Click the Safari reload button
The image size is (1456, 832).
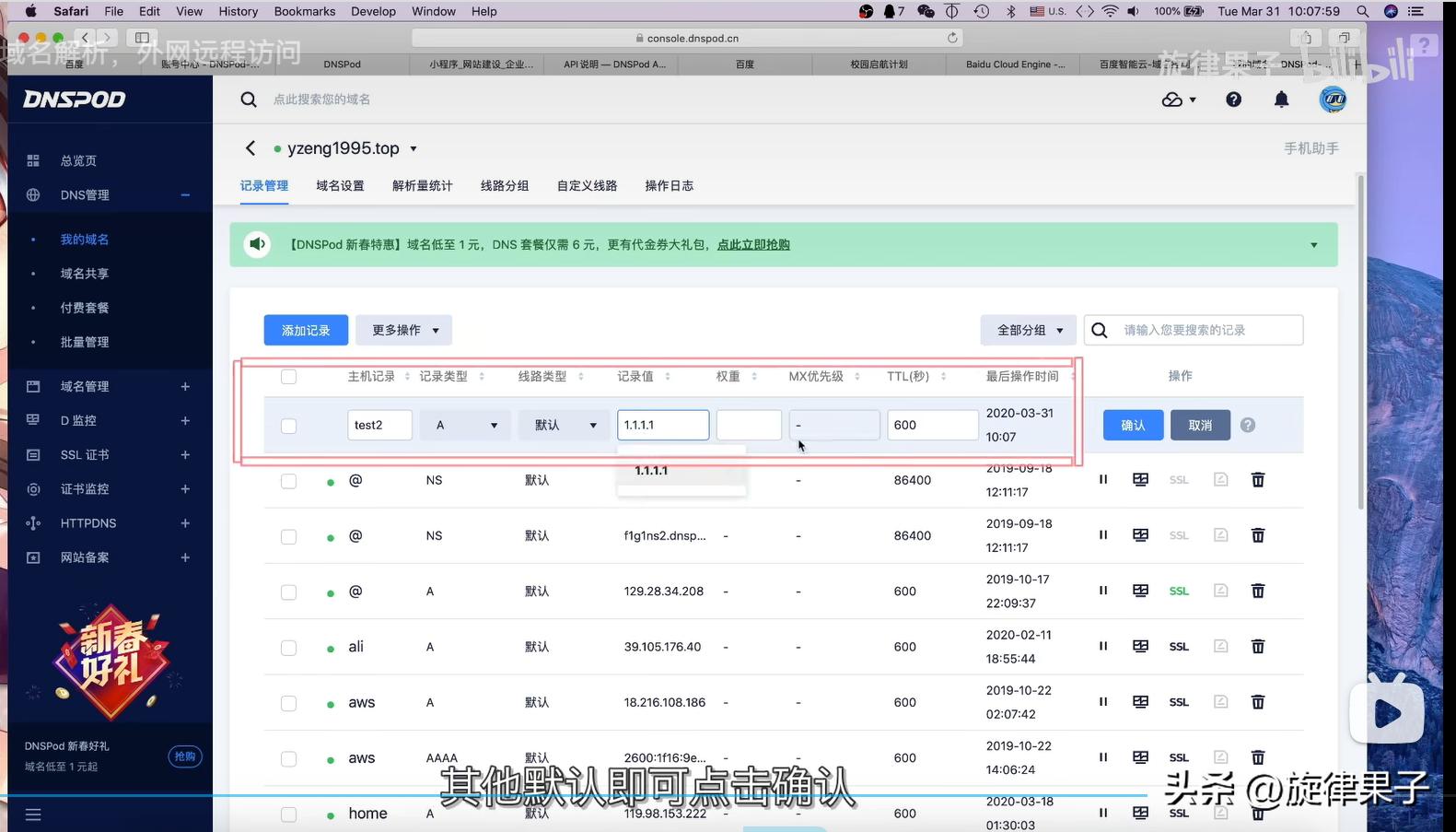(x=952, y=38)
